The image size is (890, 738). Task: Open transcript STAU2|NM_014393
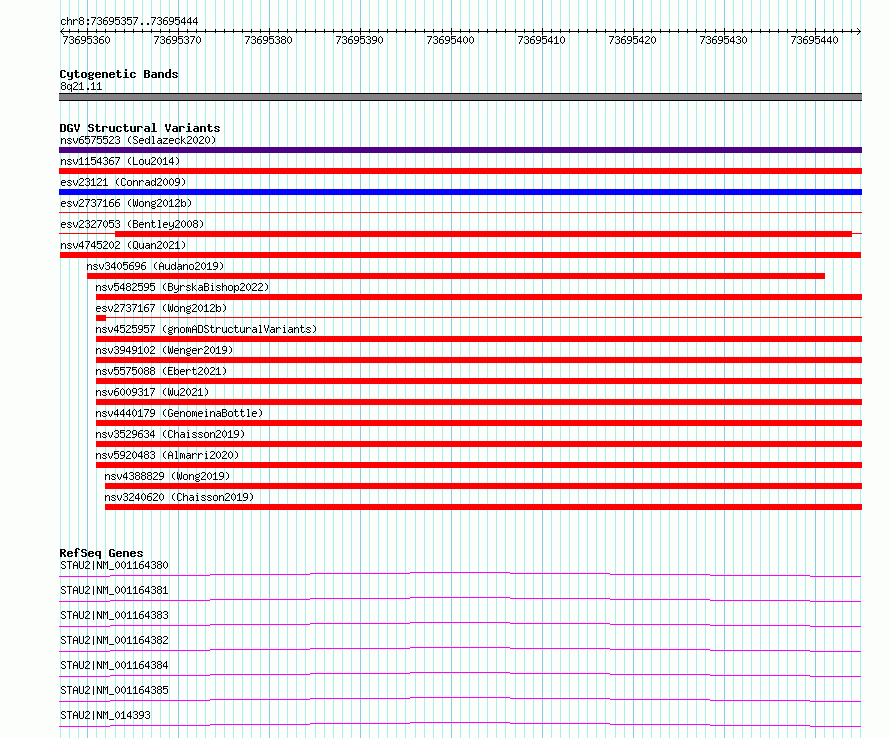point(105,715)
